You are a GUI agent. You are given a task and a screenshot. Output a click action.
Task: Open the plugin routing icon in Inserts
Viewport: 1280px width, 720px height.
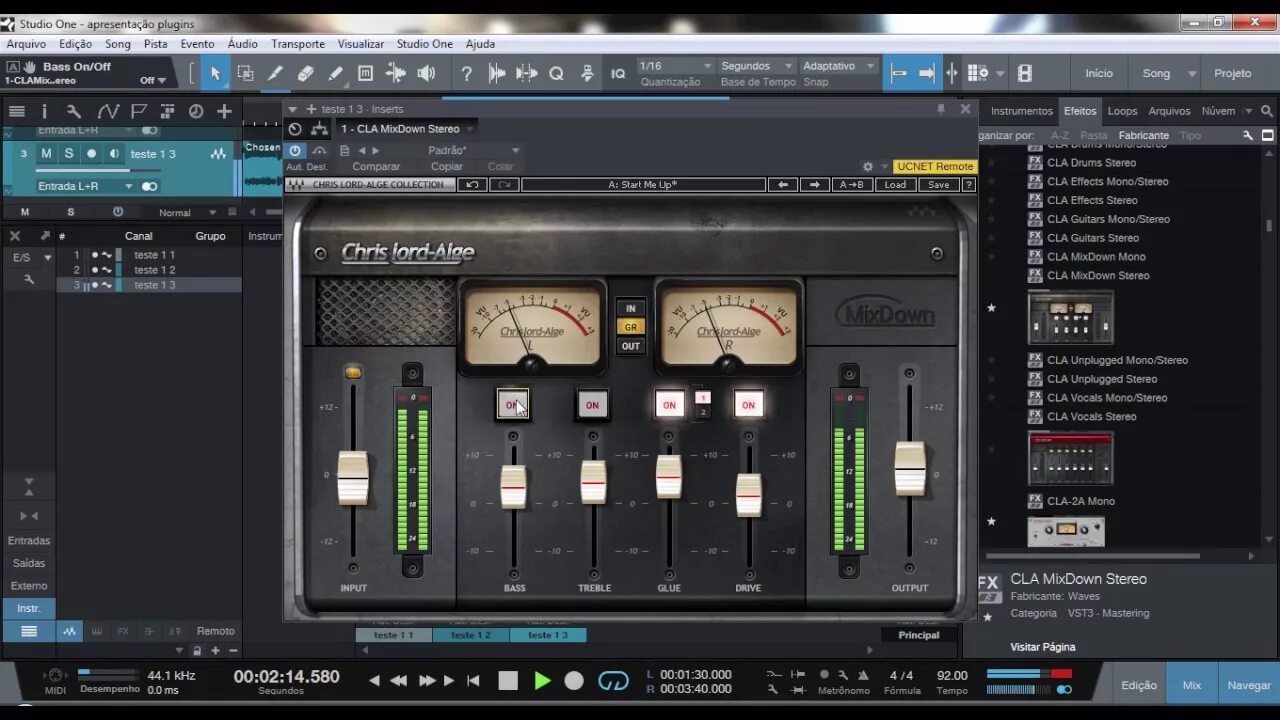319,129
